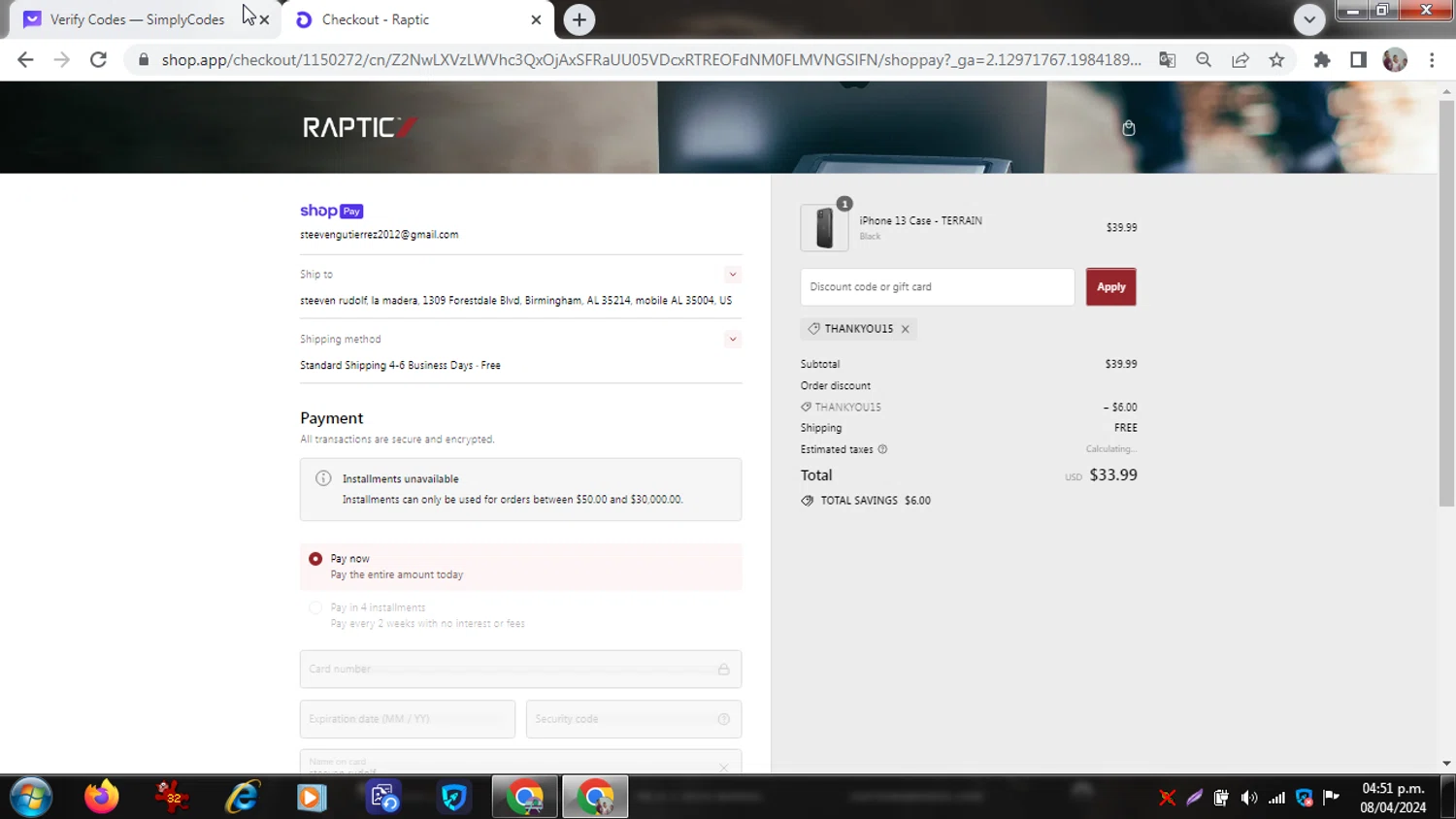Expand the Ship to address section
The height and width of the screenshot is (819, 1456).
(733, 275)
